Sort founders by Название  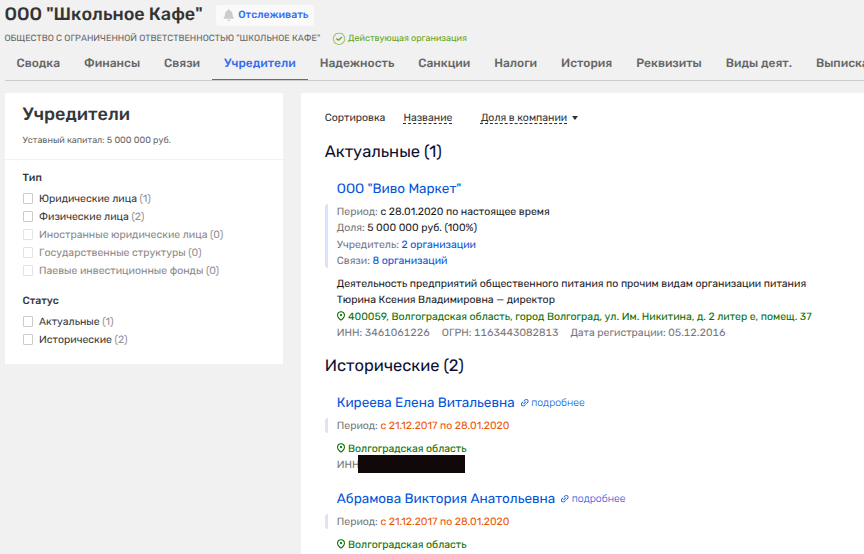coord(427,118)
